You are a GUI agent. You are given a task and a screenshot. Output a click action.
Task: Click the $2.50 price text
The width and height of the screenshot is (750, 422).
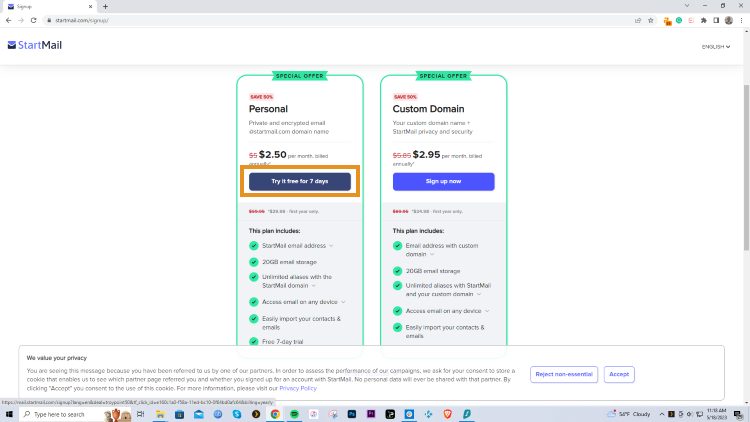[x=273, y=155]
